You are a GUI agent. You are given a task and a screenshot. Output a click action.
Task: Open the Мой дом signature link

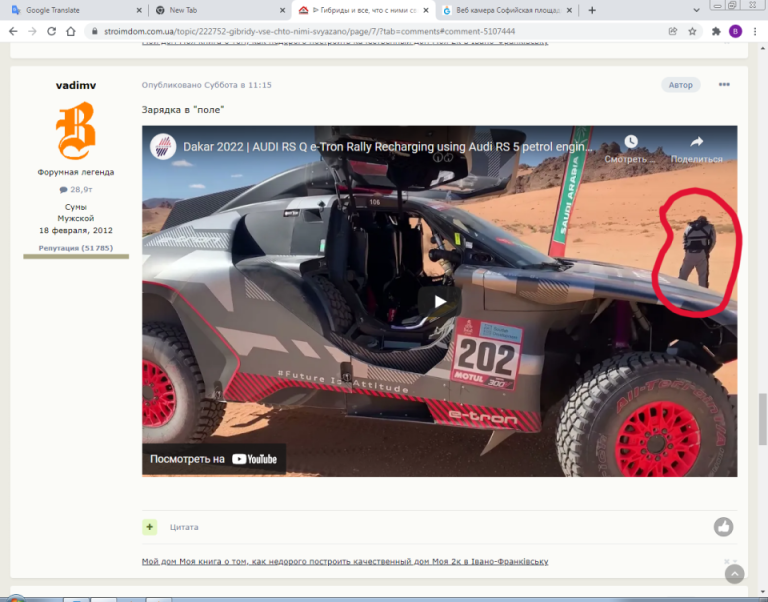[345, 561]
